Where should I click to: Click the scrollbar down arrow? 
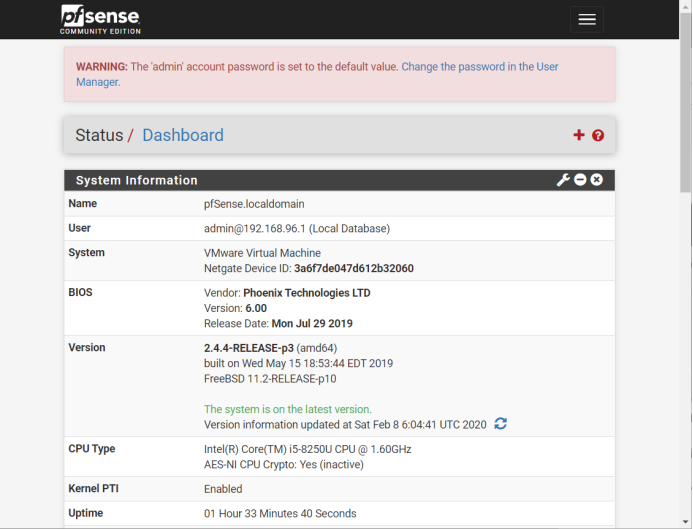click(x=685, y=521)
